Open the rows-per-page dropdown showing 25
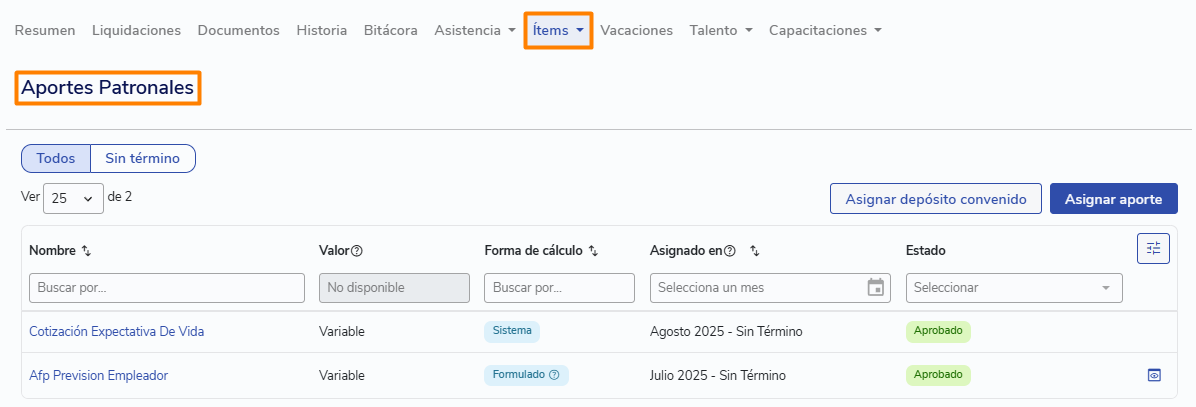 pyautogui.click(x=73, y=198)
